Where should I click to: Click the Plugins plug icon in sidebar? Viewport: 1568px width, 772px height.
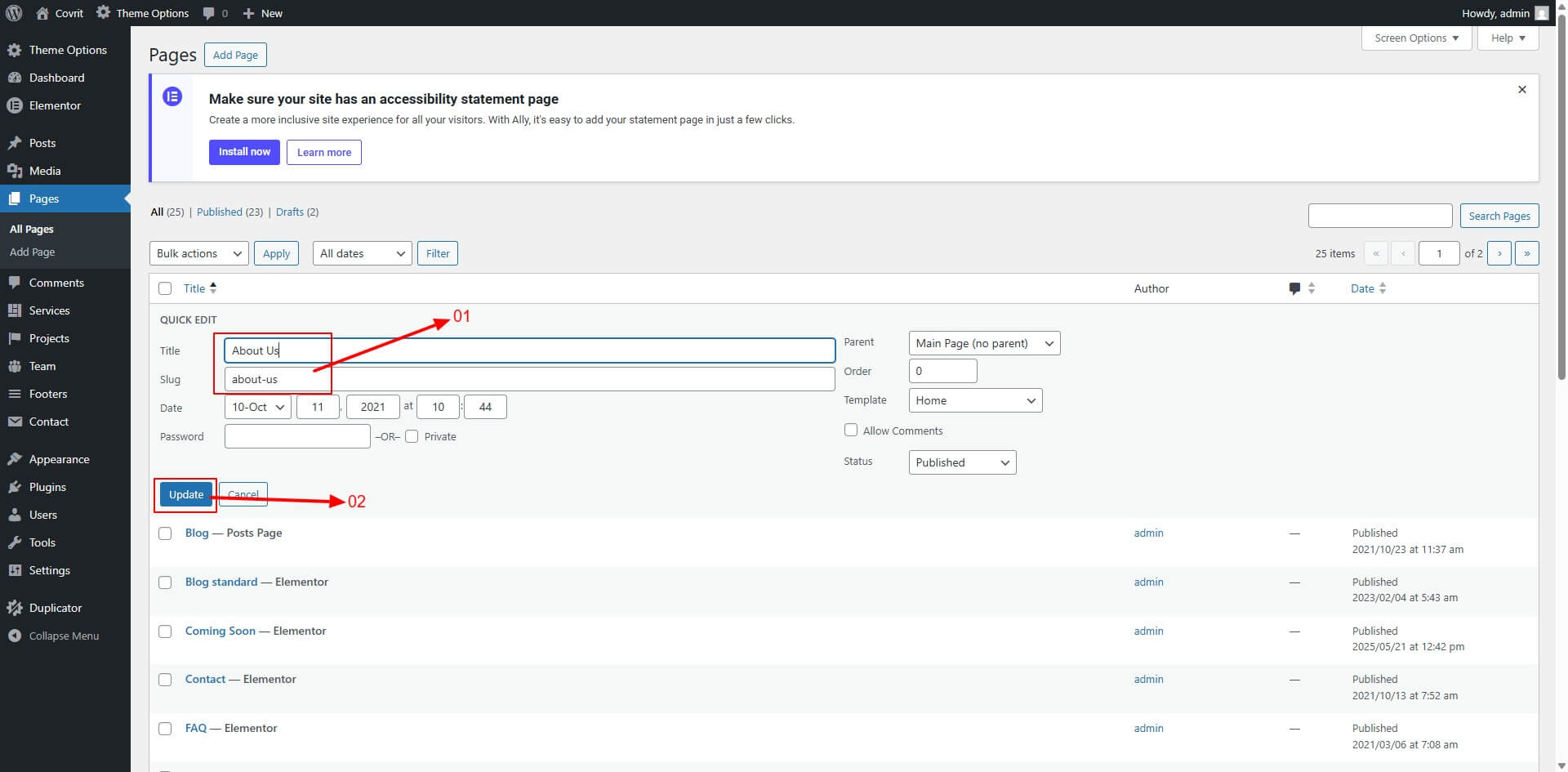click(x=14, y=487)
